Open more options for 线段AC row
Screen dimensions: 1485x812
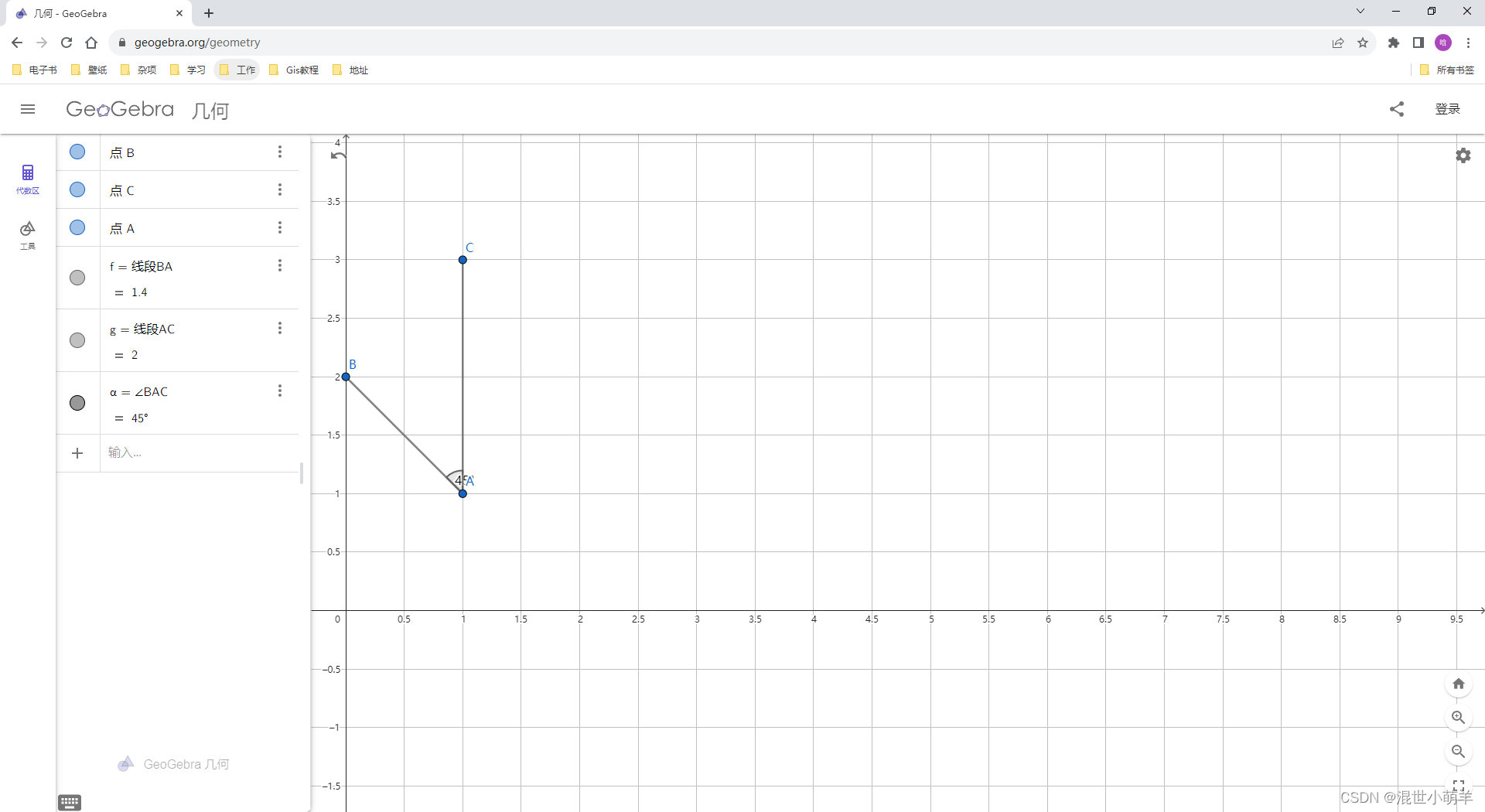[x=280, y=328]
